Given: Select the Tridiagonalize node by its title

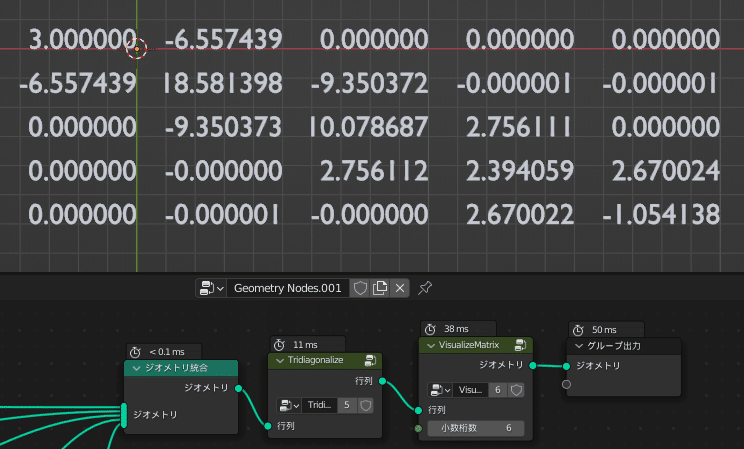Looking at the screenshot, I should pyautogui.click(x=316, y=360).
